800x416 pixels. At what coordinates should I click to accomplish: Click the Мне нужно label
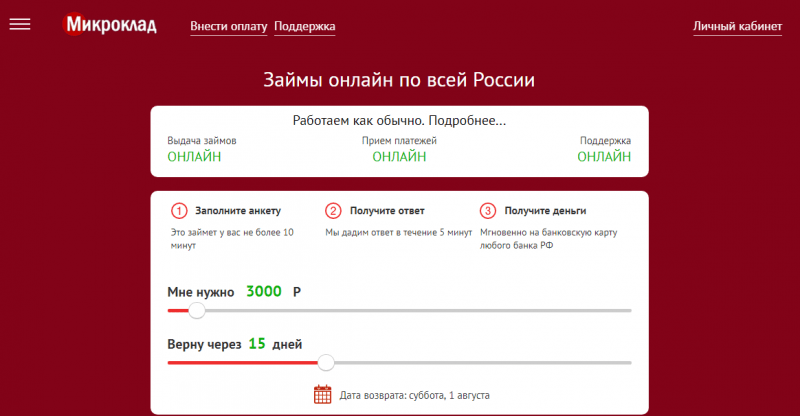201,292
